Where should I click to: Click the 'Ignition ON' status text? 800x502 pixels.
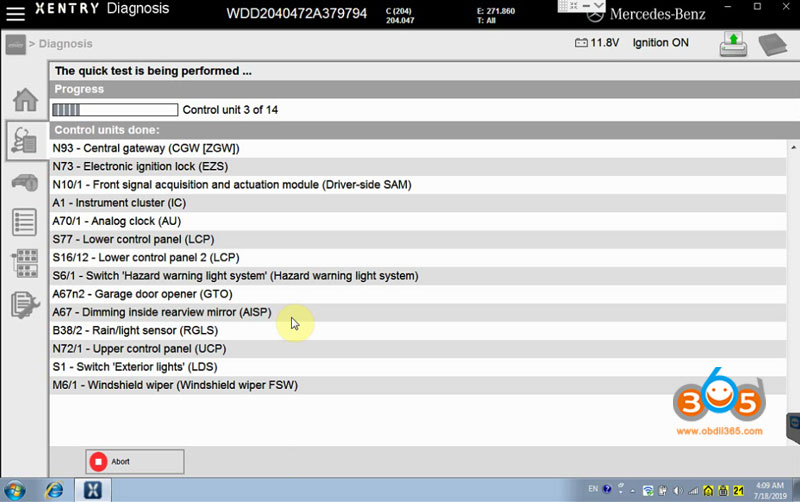coord(660,43)
